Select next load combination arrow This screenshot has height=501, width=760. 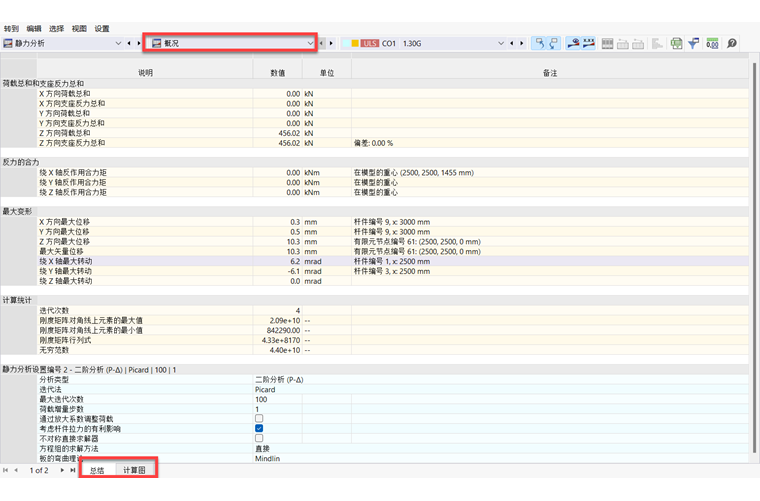[522, 43]
